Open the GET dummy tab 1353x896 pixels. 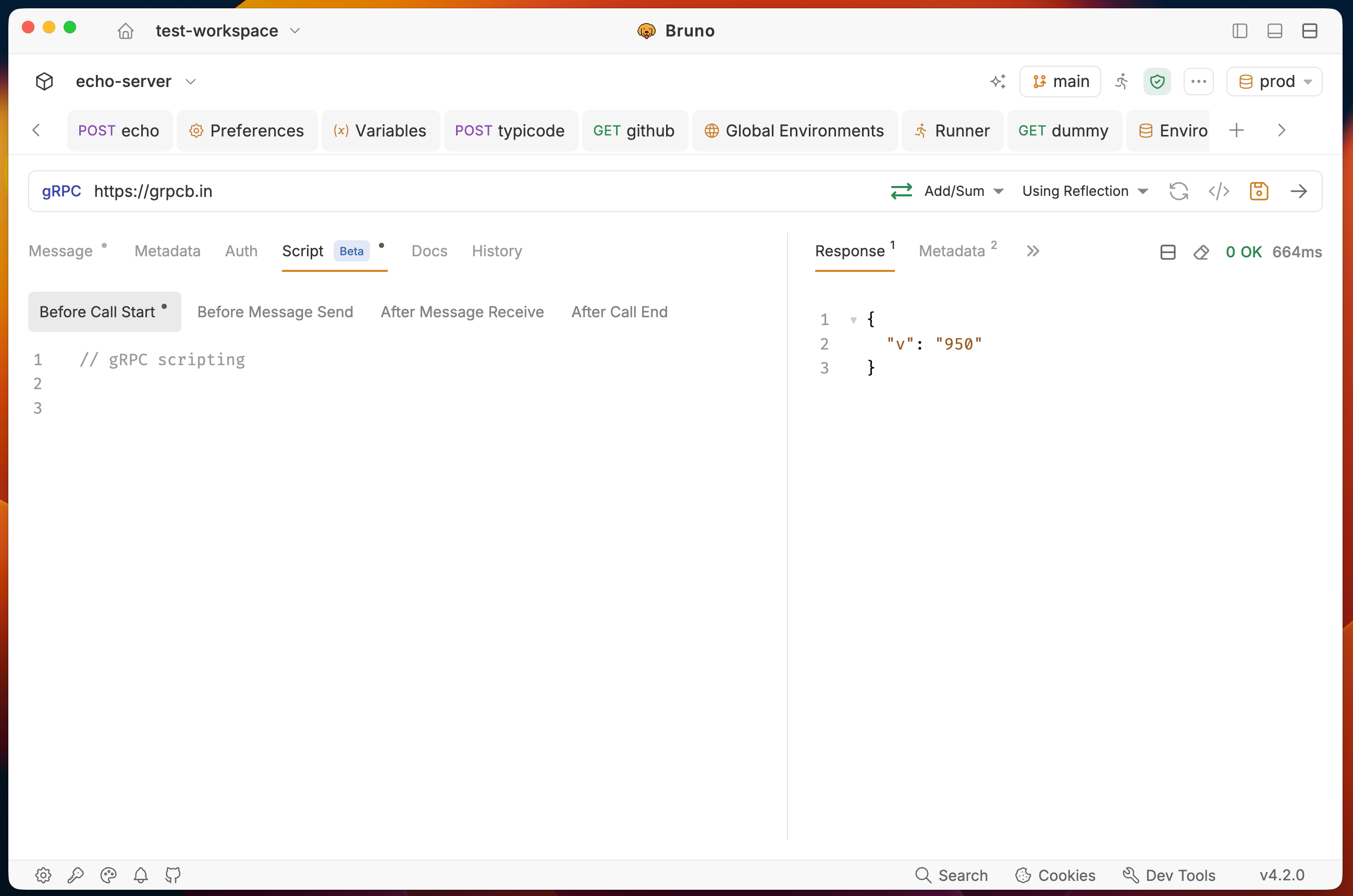point(1064,131)
